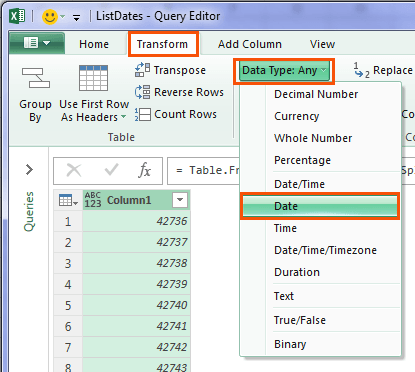Click the Group By icon

(36, 78)
